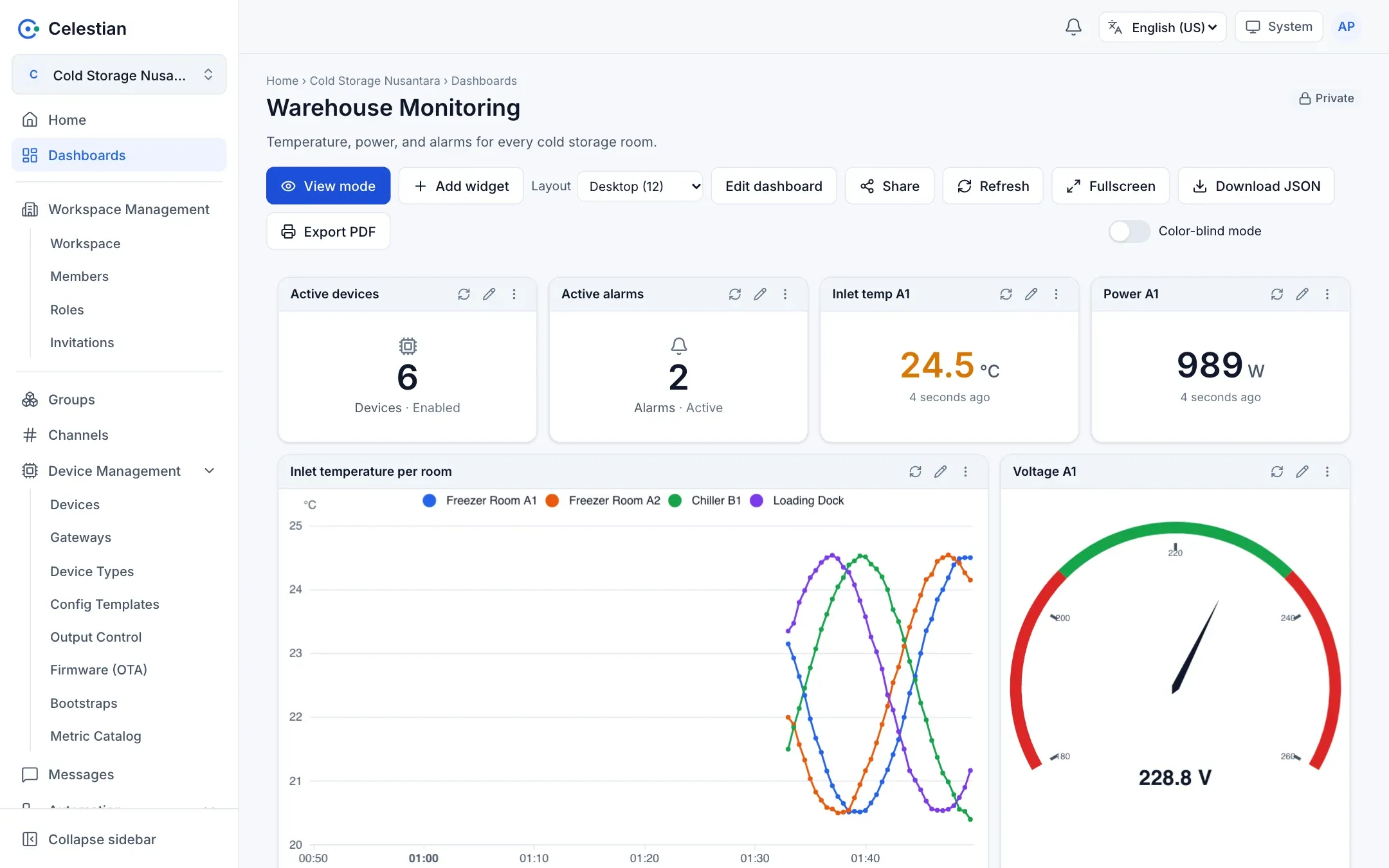Screen dimensions: 1389x868
Task: Refresh the Power A1 widget
Action: 1277,294
